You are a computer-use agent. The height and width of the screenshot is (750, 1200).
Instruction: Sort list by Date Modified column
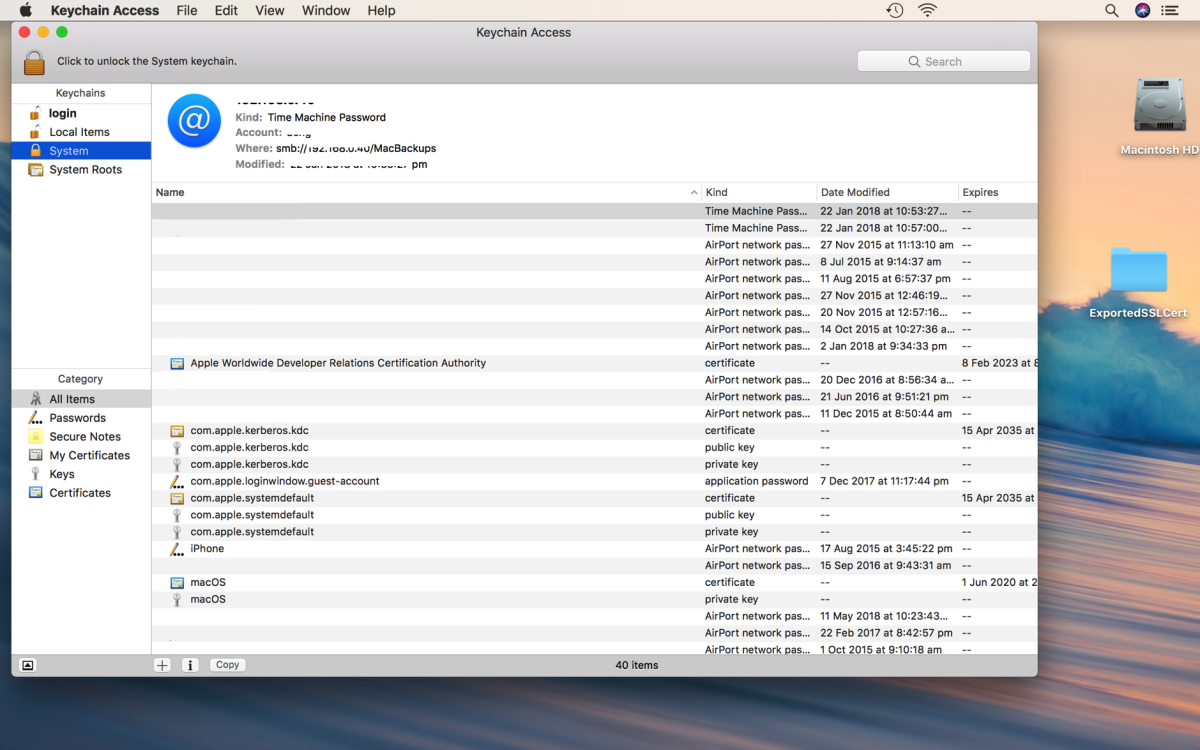click(x=887, y=192)
